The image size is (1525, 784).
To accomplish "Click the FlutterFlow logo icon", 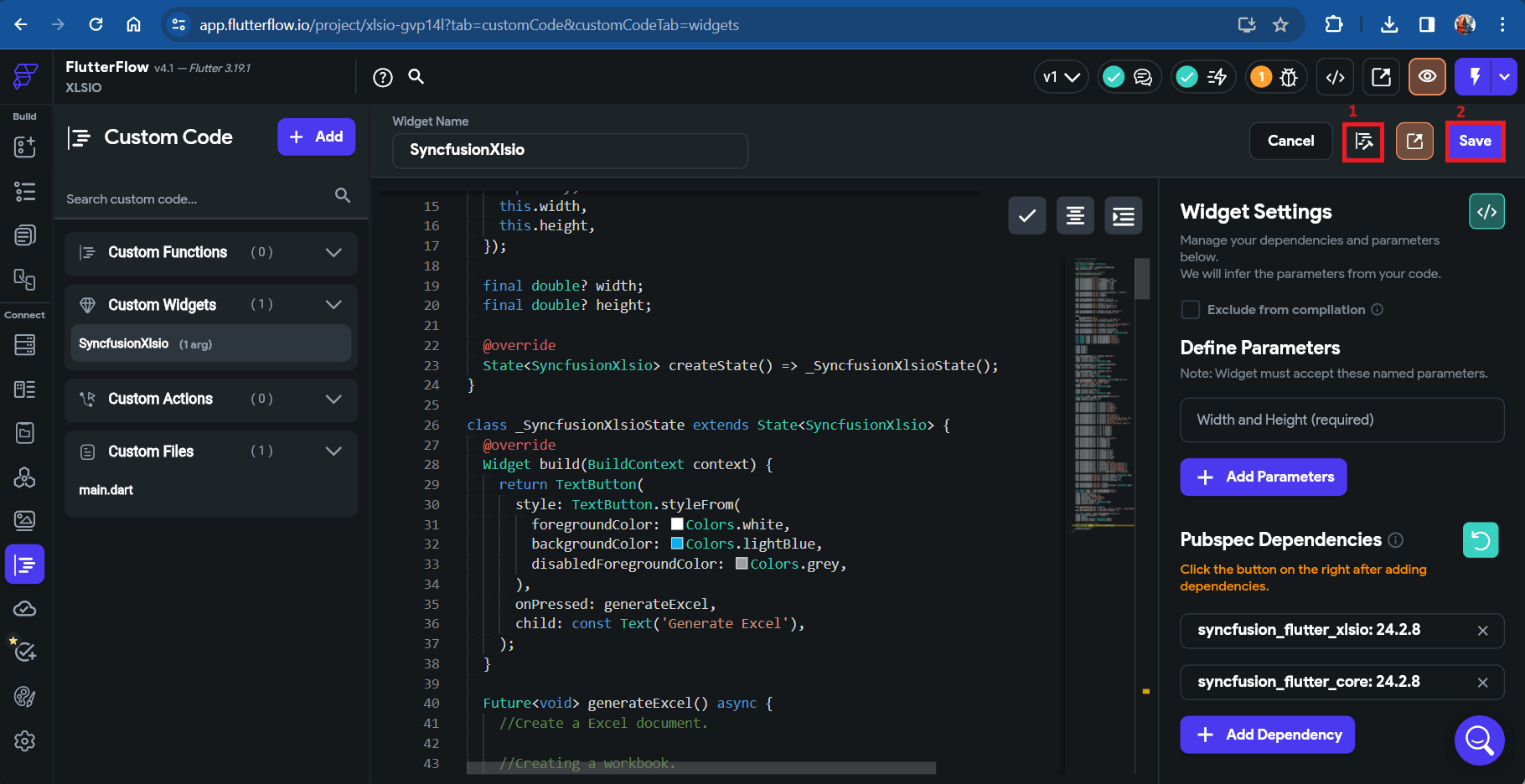I will pyautogui.click(x=25, y=76).
